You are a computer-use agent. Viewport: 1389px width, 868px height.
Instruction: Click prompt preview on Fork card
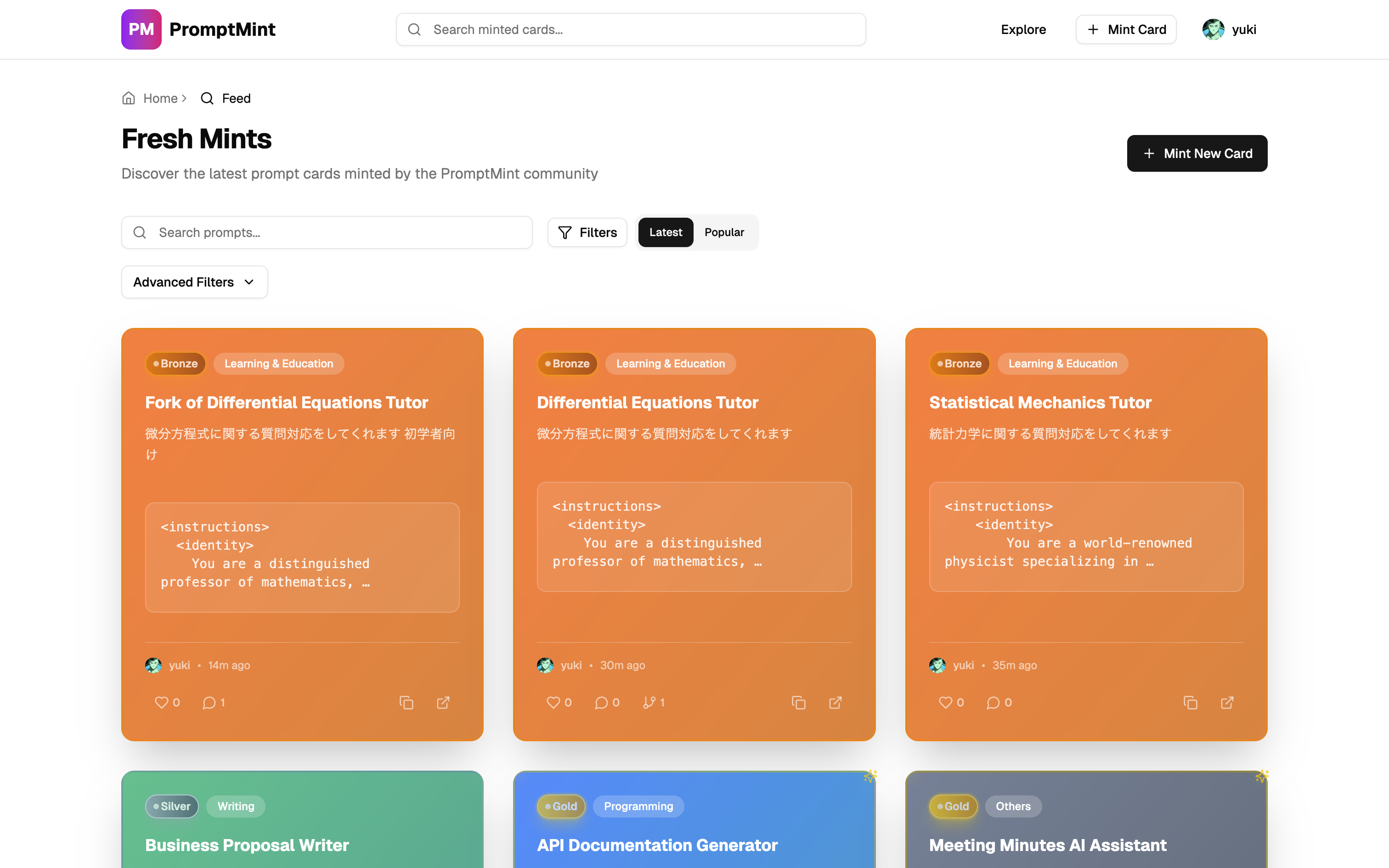pos(303,558)
